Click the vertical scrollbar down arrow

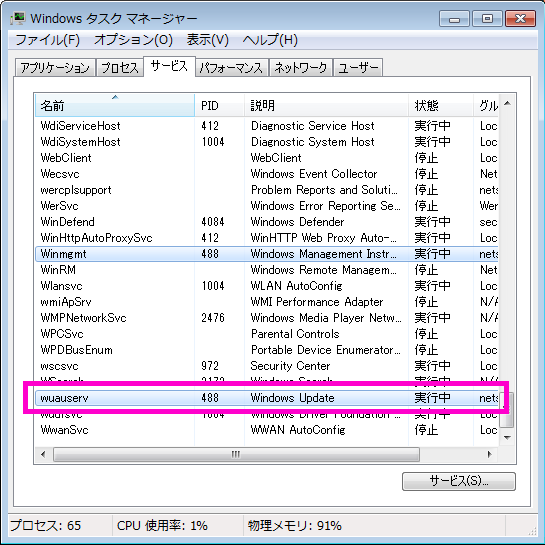(x=507, y=438)
